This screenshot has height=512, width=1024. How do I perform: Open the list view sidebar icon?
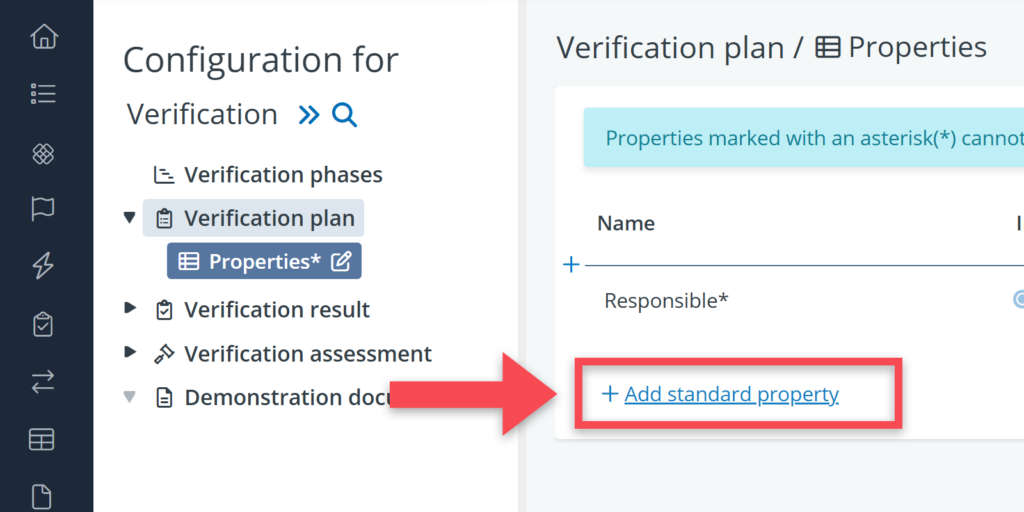(43, 94)
